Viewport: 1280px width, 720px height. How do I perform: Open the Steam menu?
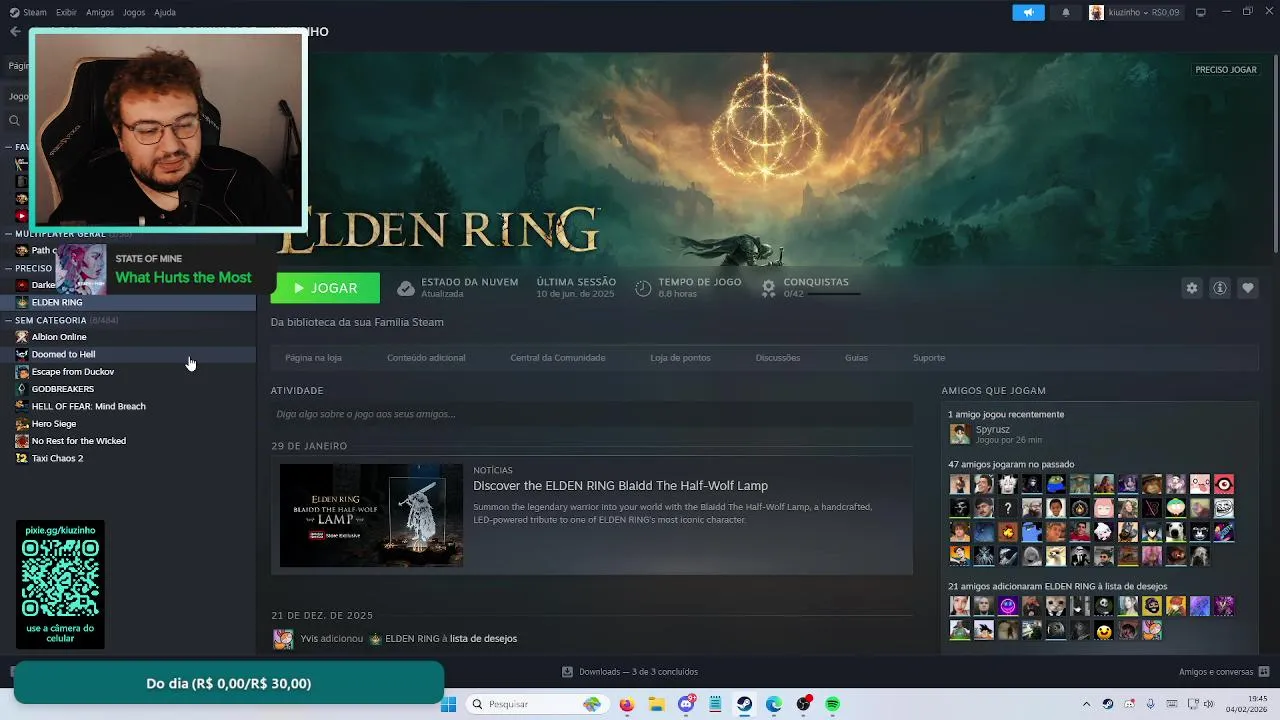click(28, 12)
